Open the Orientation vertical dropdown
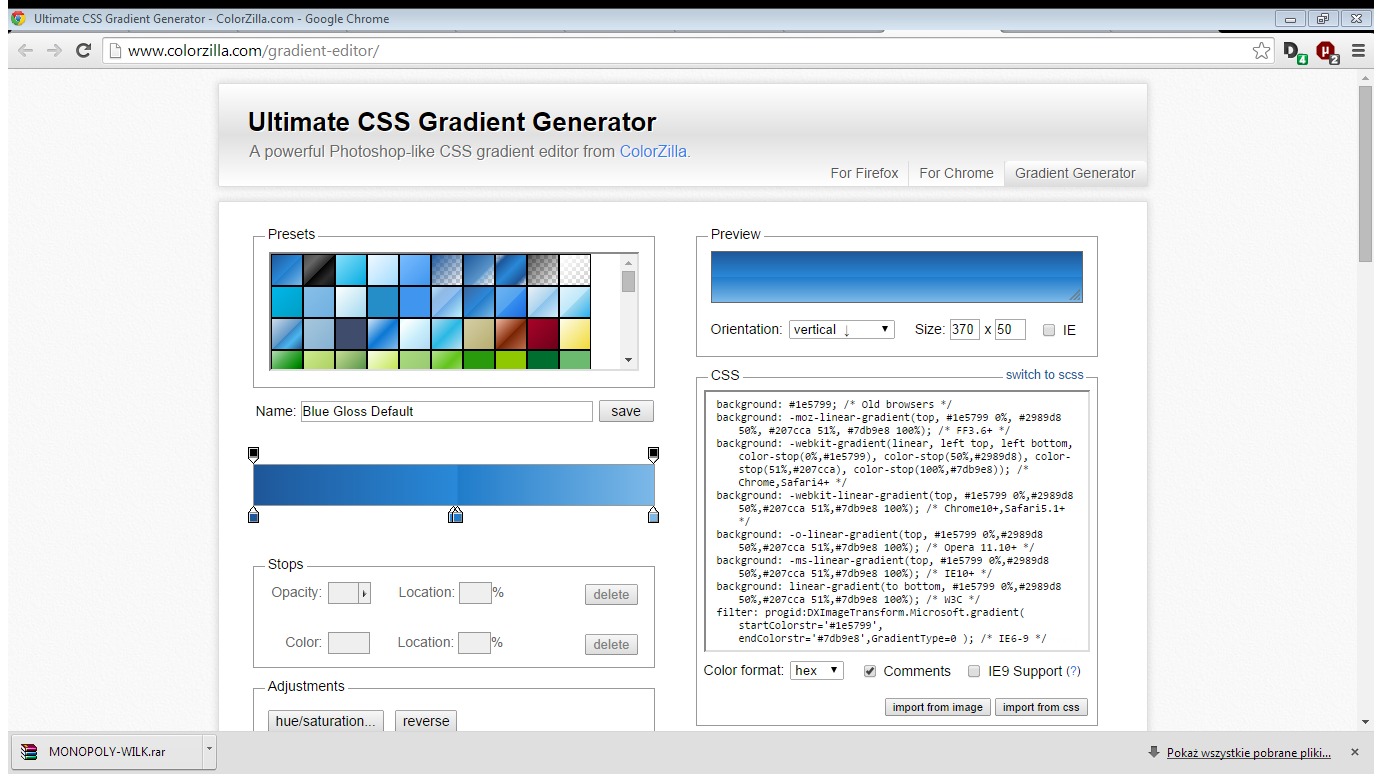The height and width of the screenshot is (784, 1382). tap(841, 329)
